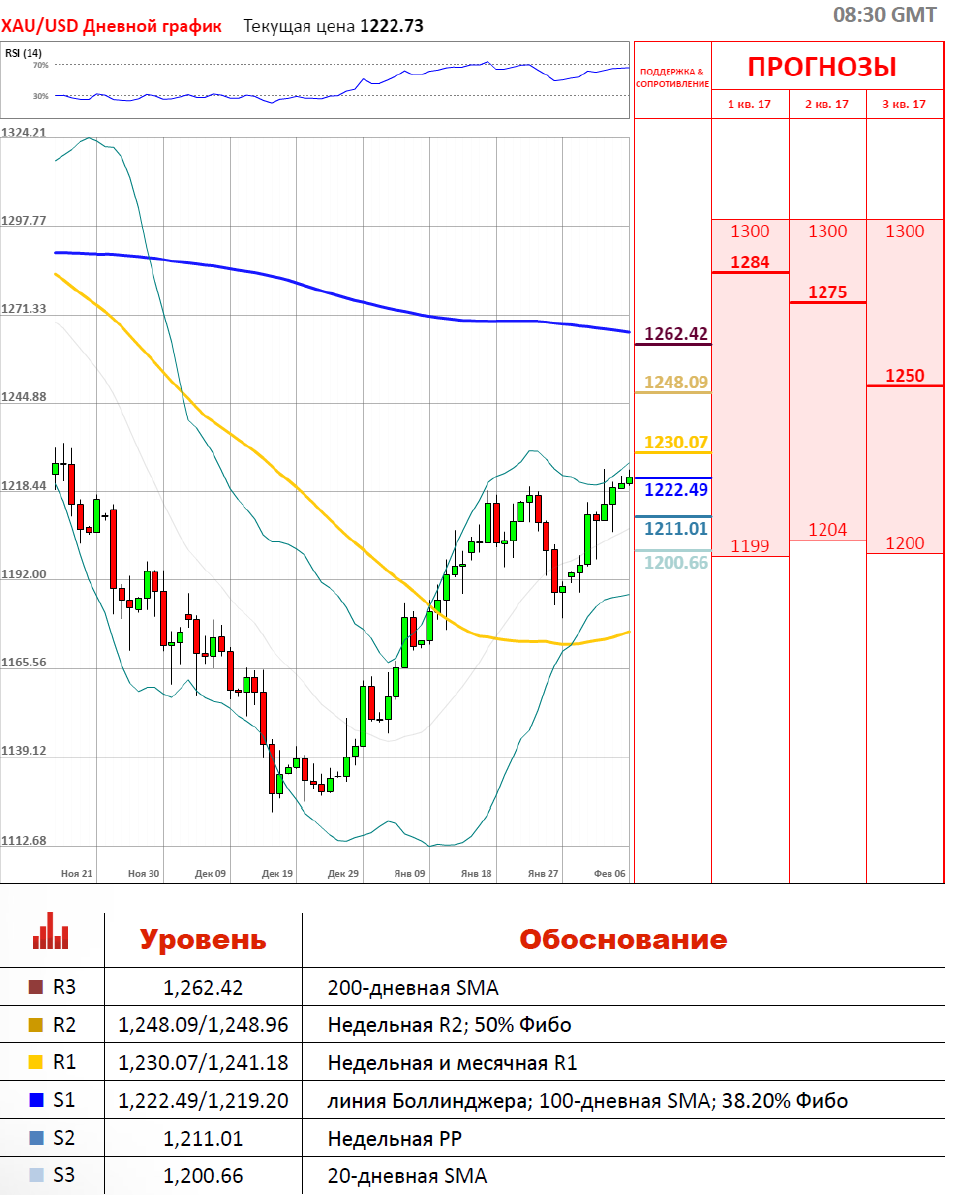Click the R1 yellow color swatch
Image resolution: width=955 pixels, height=1195 pixels.
[37, 1063]
